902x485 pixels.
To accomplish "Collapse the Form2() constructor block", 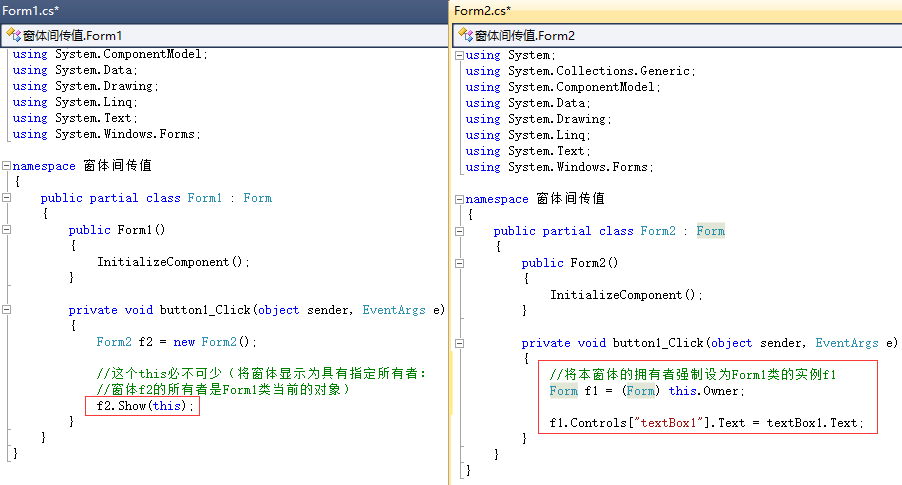I will [459, 263].
